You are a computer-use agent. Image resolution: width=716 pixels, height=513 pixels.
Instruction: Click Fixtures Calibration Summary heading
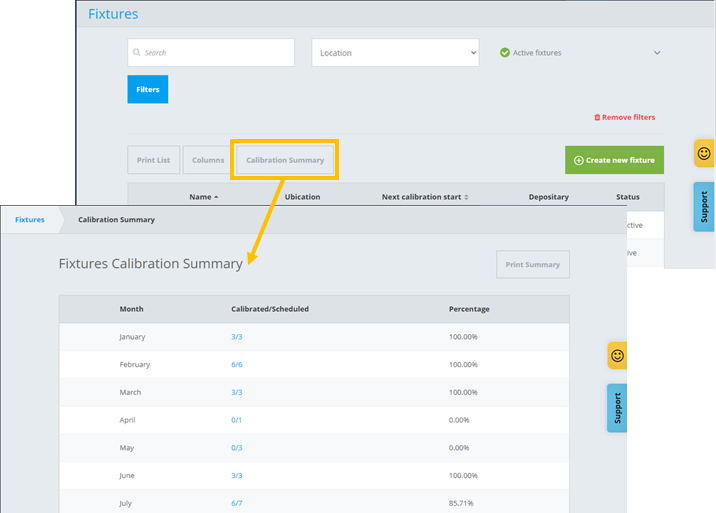click(x=151, y=264)
